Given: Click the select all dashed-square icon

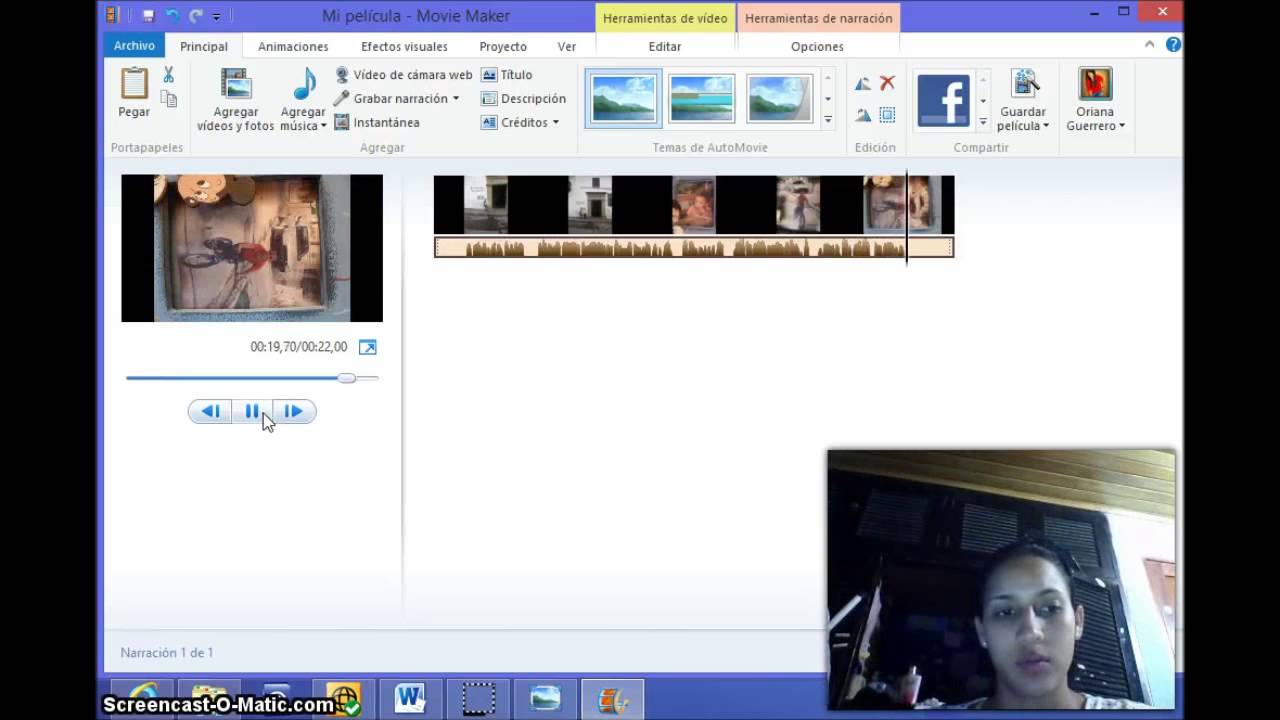Looking at the screenshot, I should (887, 116).
